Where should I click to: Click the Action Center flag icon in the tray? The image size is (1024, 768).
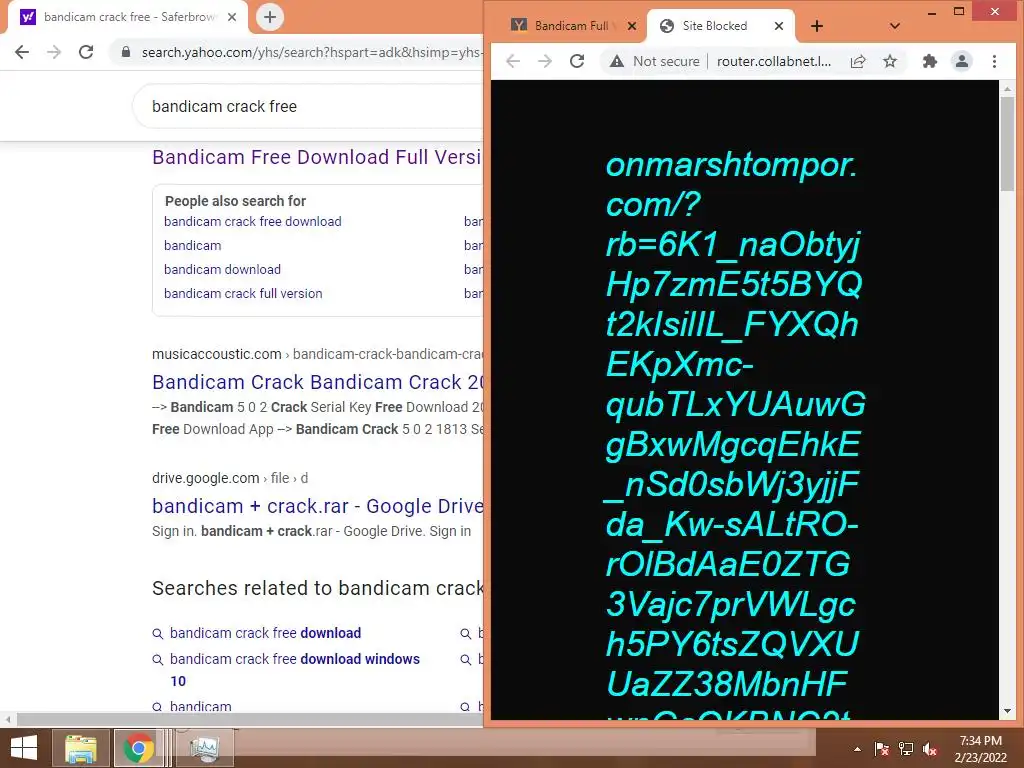coord(881,749)
